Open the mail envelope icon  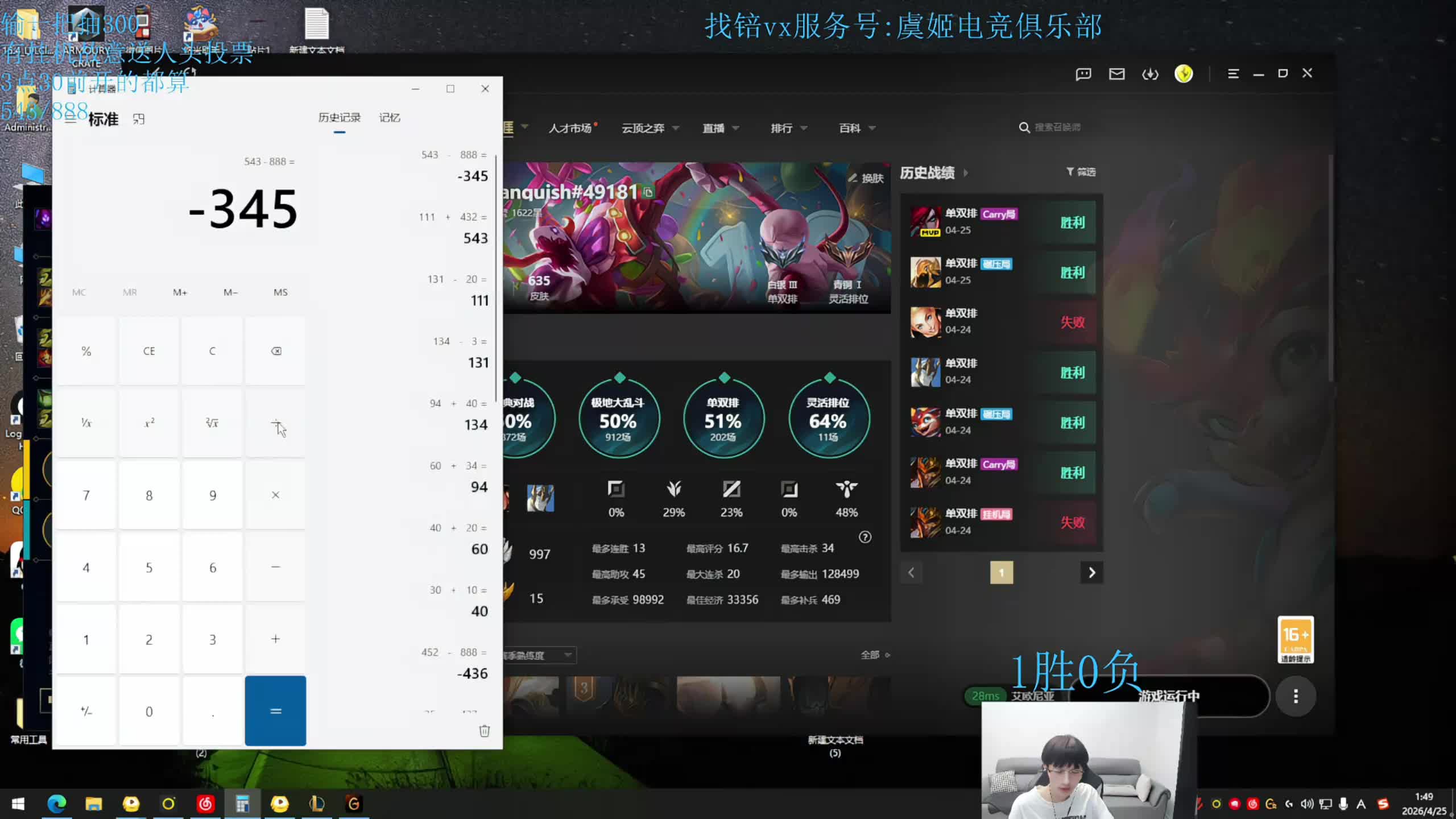click(x=1116, y=74)
